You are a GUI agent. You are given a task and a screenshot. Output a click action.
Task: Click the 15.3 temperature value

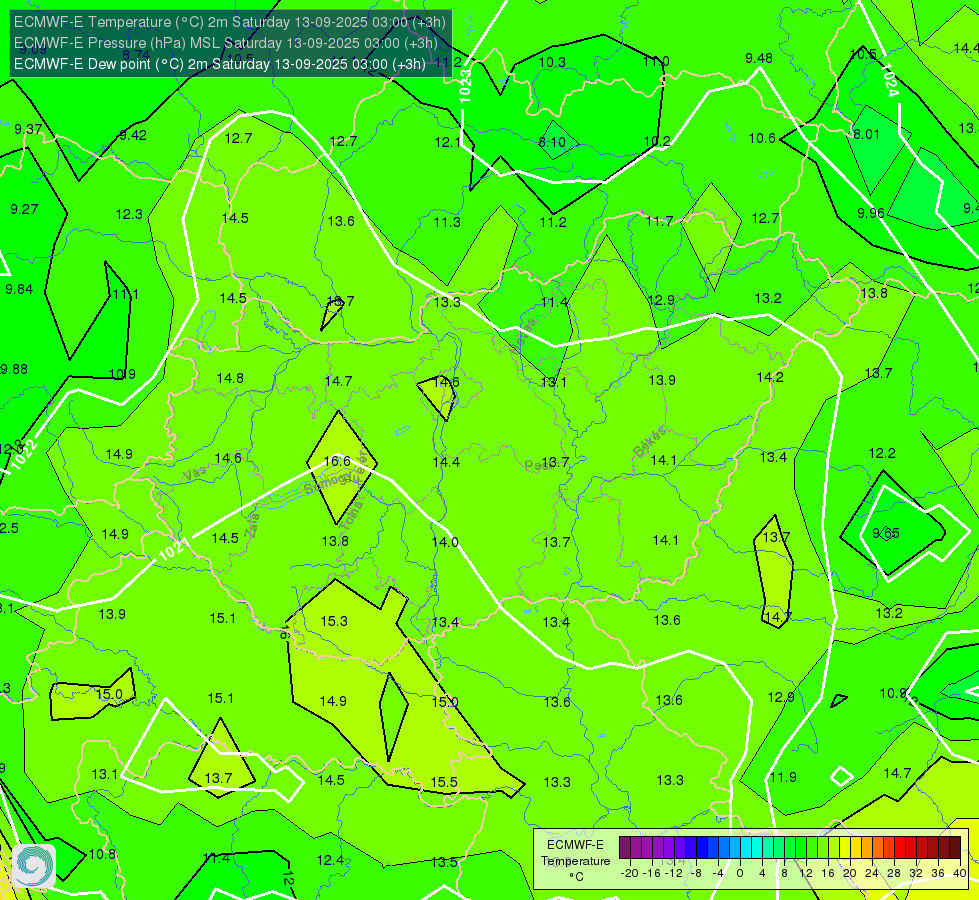pyautogui.click(x=334, y=621)
